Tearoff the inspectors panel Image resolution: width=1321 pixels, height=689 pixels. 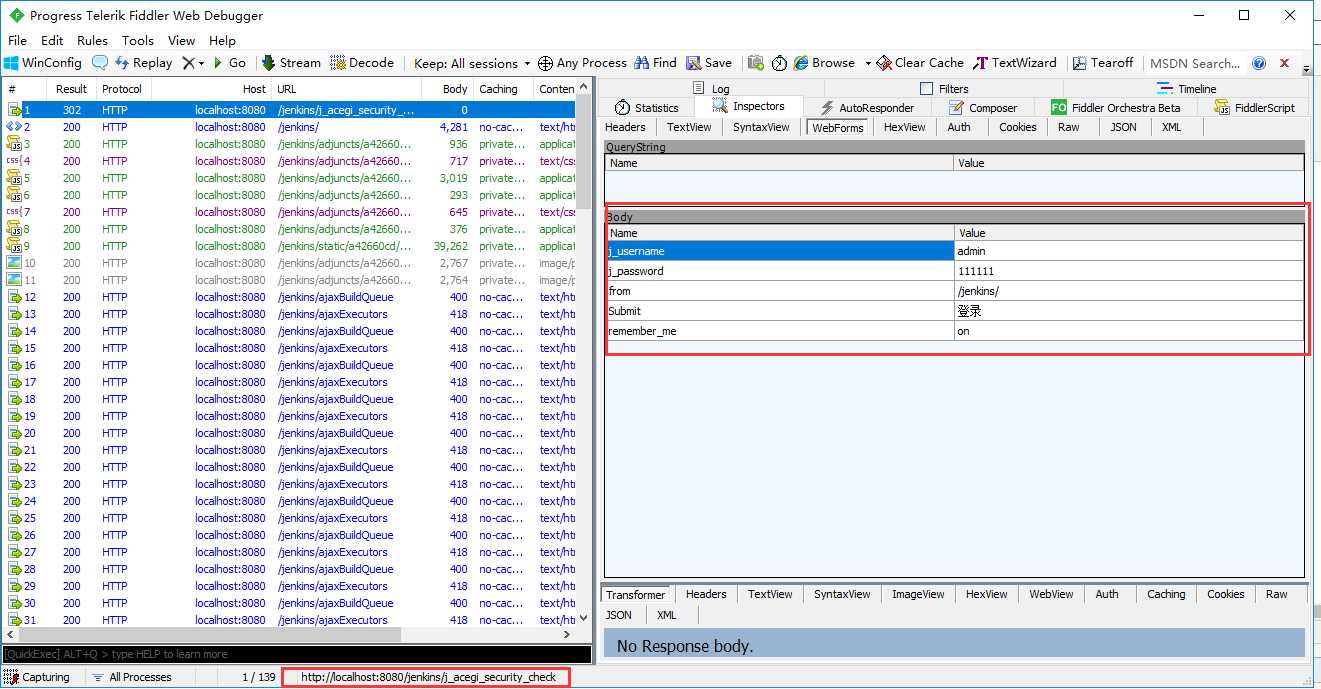pyautogui.click(x=1103, y=62)
